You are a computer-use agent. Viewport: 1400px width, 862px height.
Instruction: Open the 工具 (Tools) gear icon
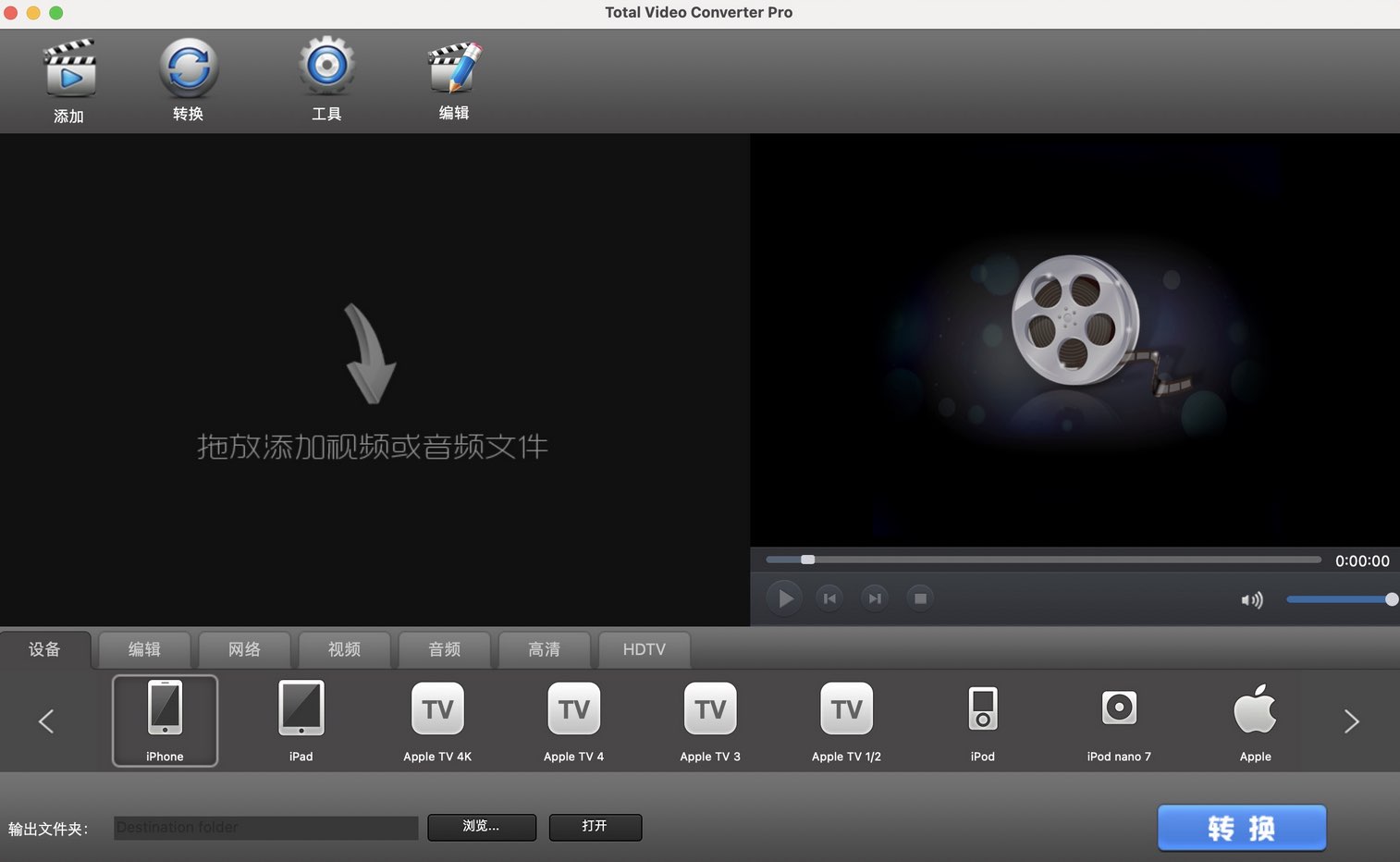coord(326,67)
